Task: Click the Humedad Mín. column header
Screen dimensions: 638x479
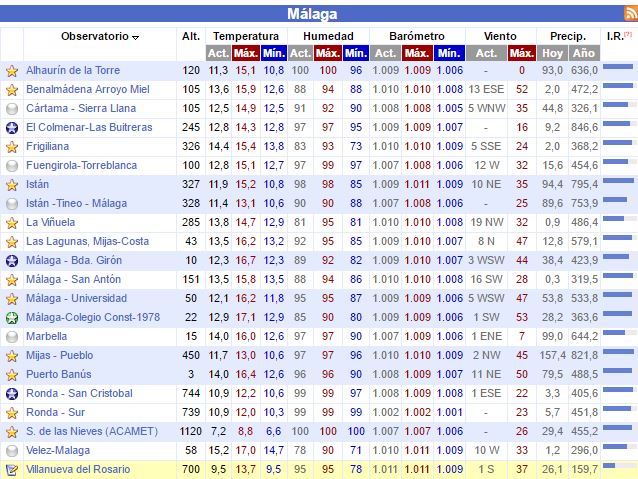Action: pos(355,53)
